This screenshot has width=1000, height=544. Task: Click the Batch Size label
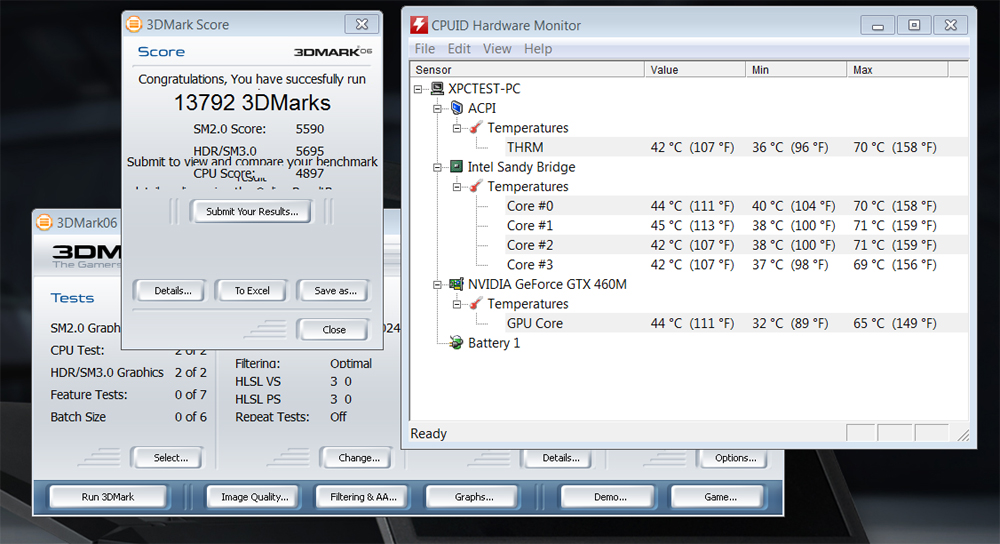(78, 417)
